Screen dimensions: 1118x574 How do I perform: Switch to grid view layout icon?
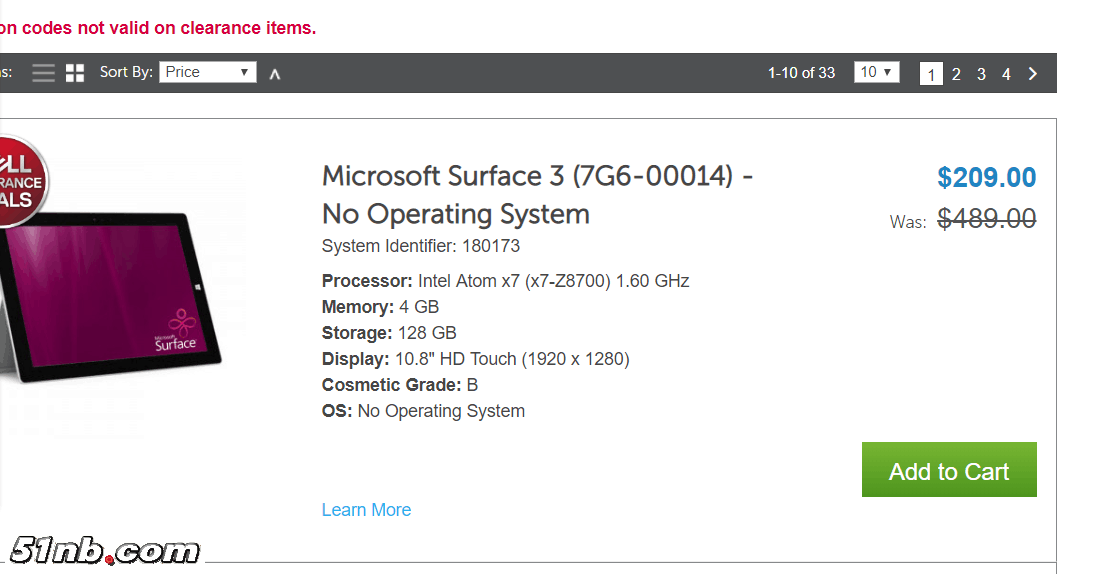[75, 73]
